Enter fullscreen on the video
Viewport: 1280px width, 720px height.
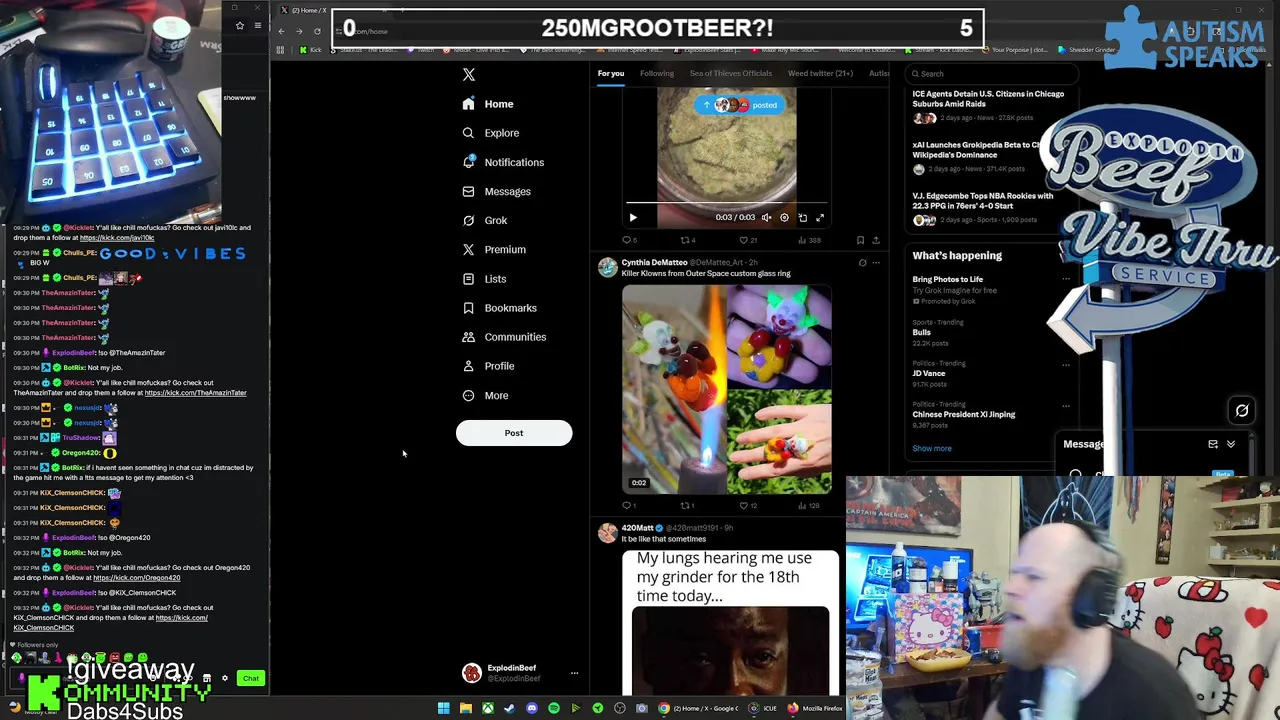point(820,217)
